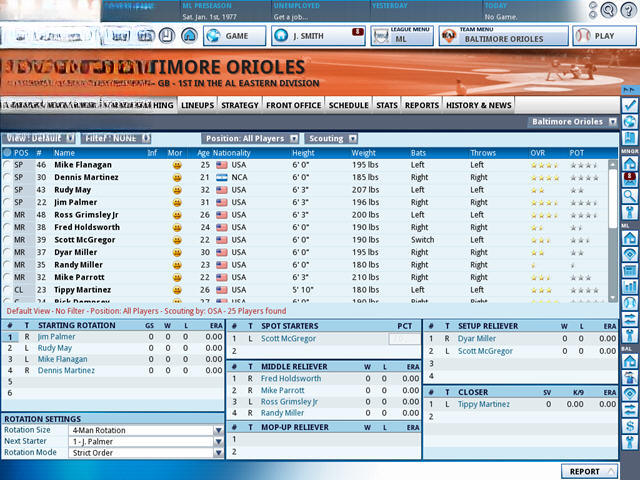Open the arrows transactions icon under BAL
The height and width of the screenshot is (480, 640).
click(630, 410)
